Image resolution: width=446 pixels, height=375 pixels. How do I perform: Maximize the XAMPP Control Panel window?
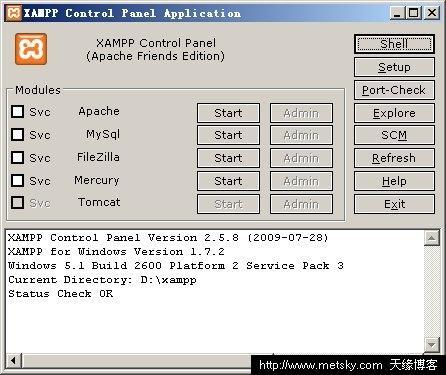414,13
